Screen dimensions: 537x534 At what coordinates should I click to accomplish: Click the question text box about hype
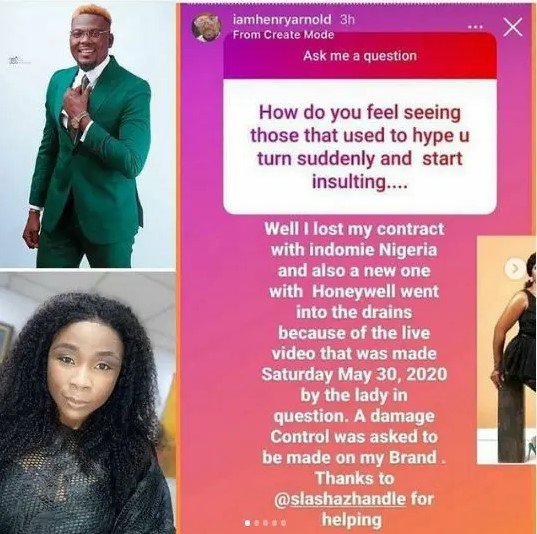(360, 147)
